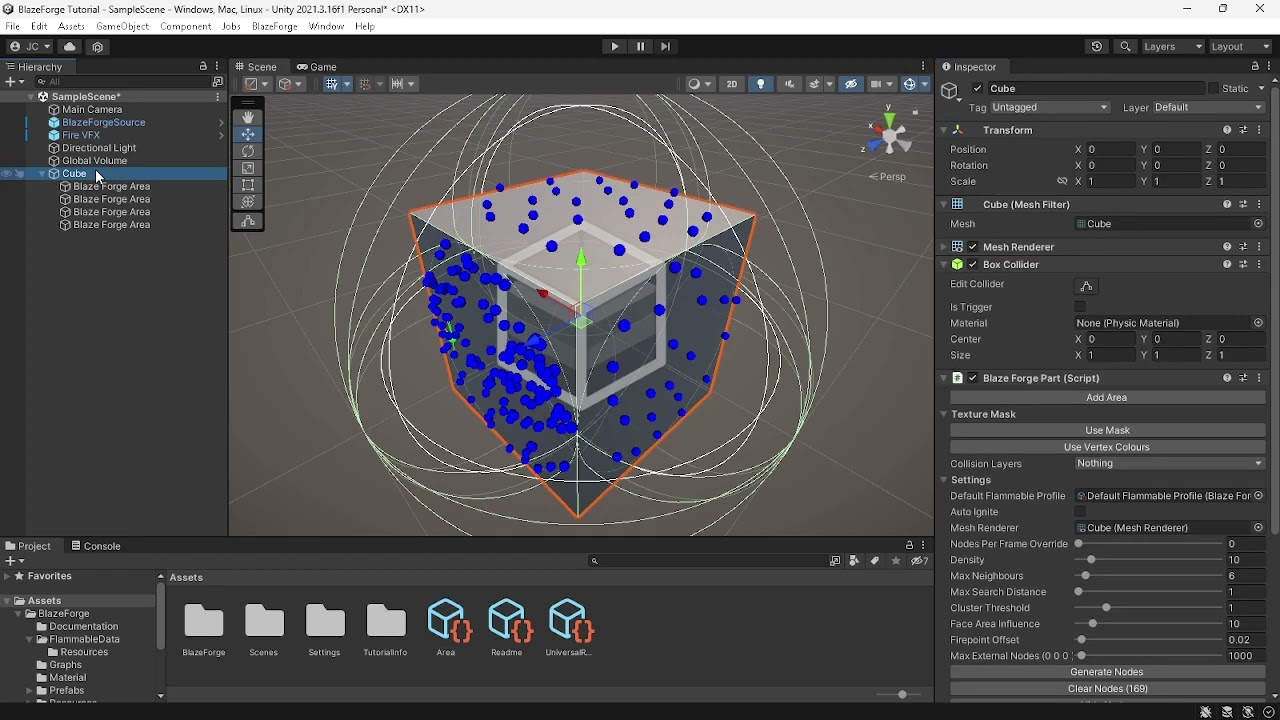Toggle the Is Trigger checkbox

tap(1080, 307)
